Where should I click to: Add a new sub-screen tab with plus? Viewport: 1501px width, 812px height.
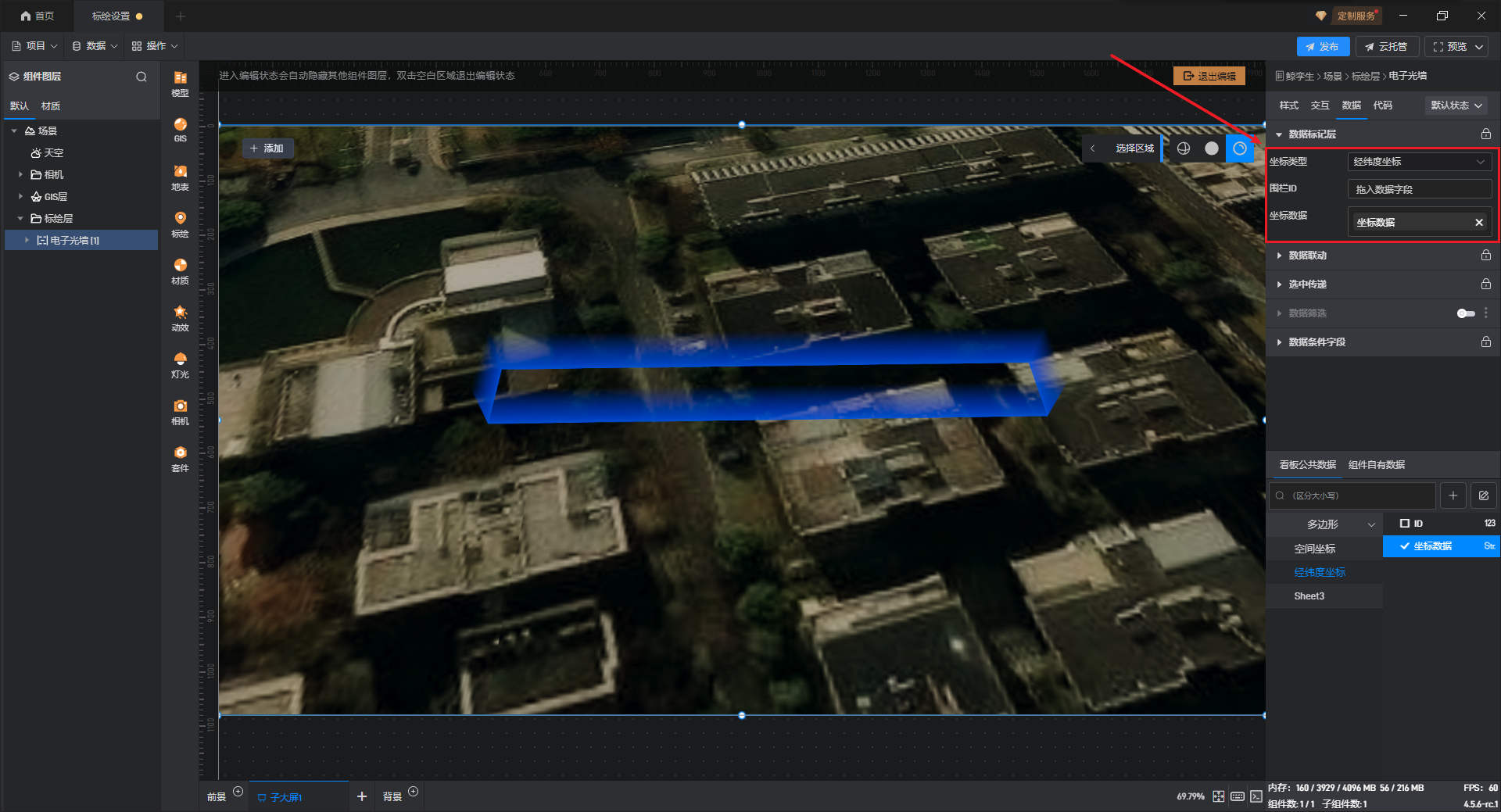(362, 796)
